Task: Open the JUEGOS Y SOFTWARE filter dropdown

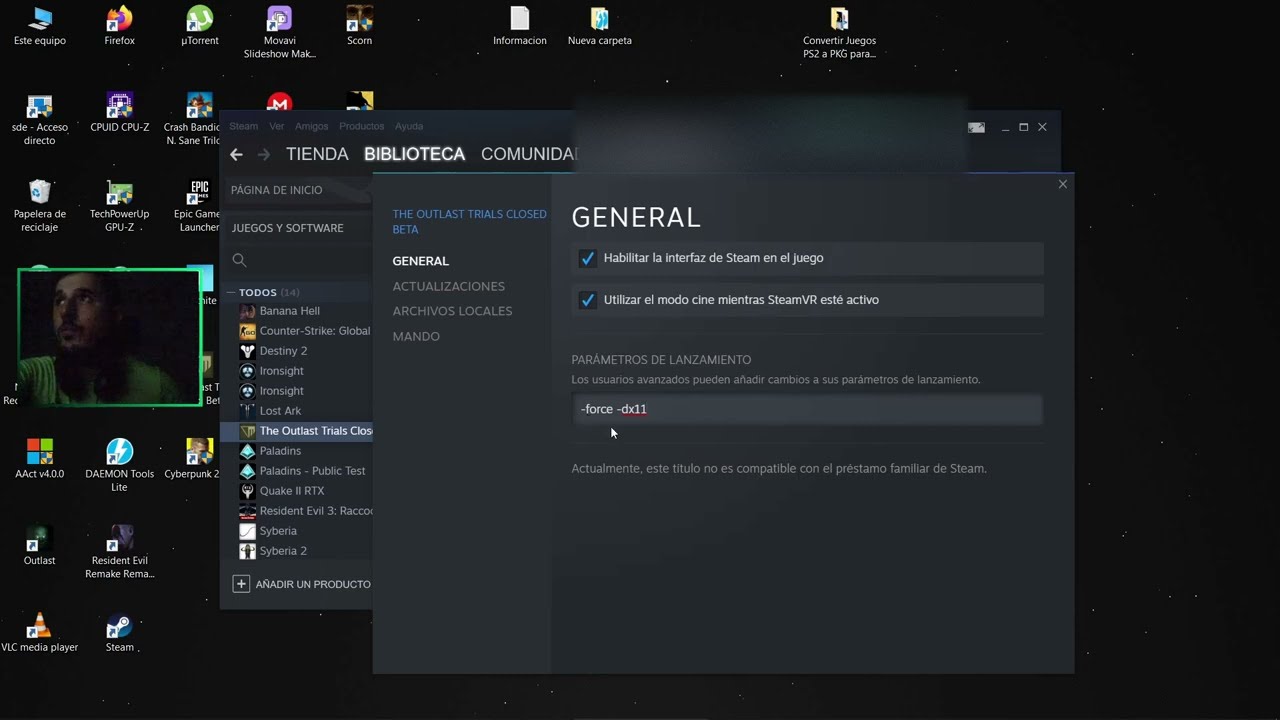Action: tap(296, 228)
